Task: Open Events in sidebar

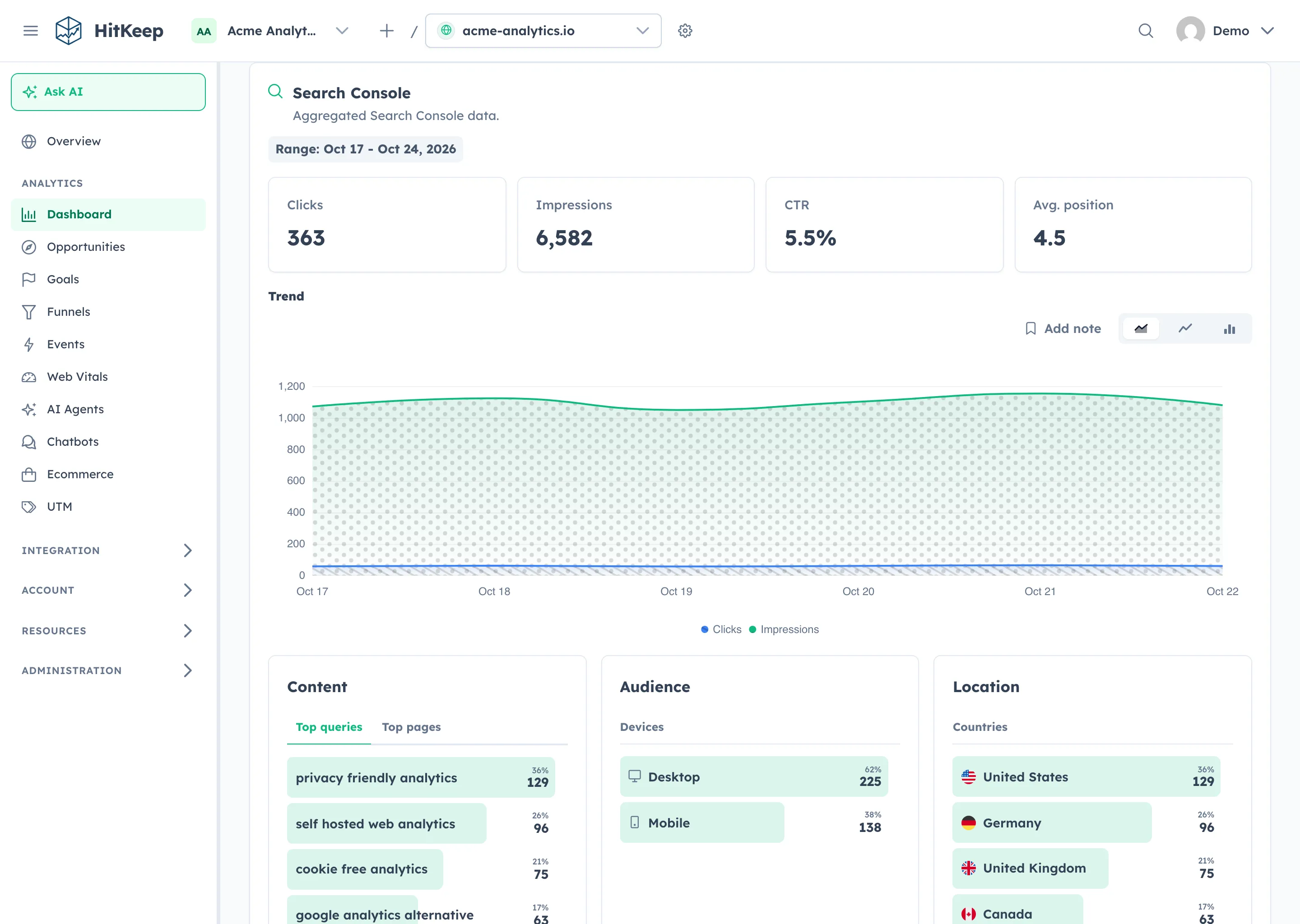Action: pos(108,344)
